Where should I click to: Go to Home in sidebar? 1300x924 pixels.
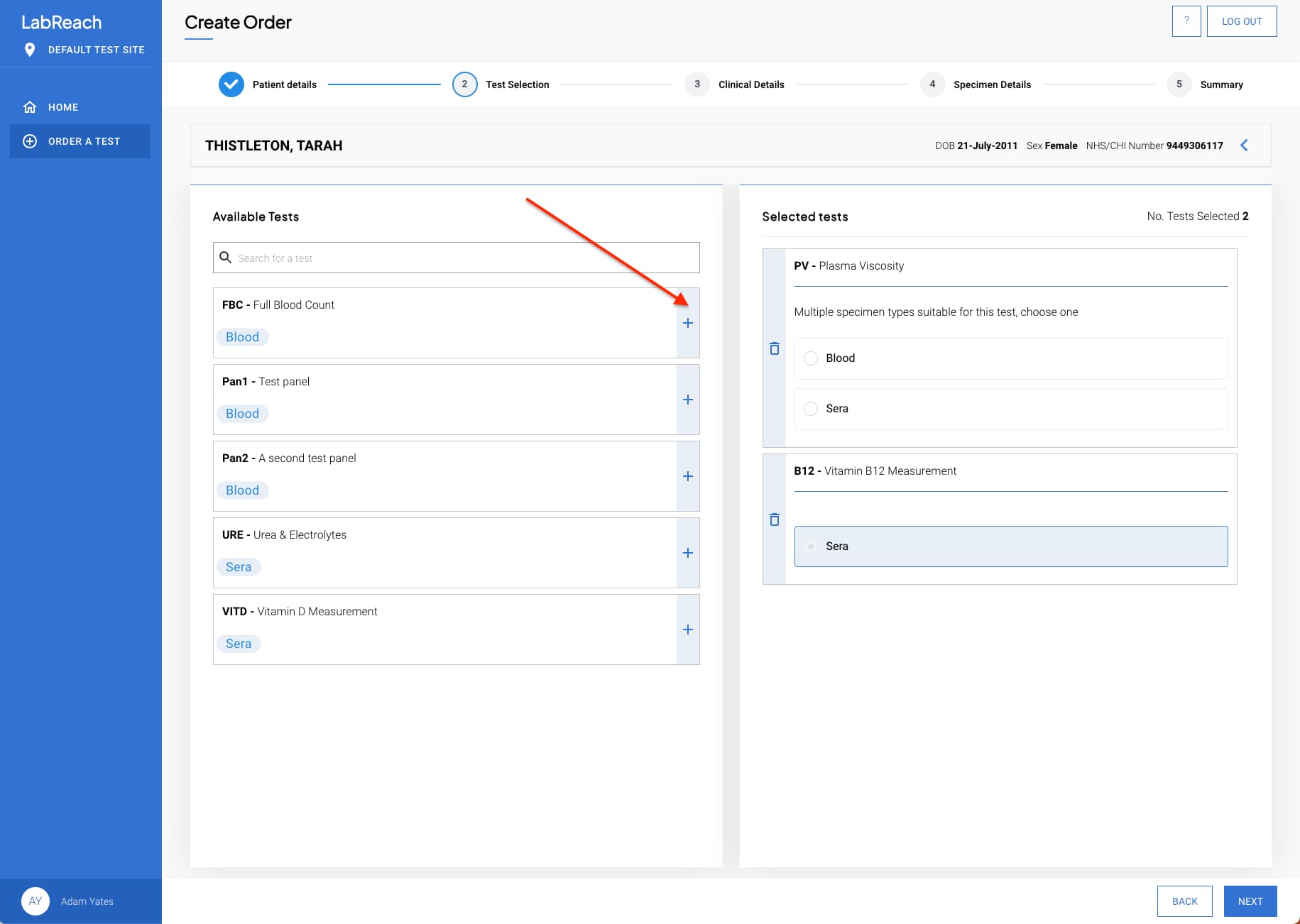[63, 107]
